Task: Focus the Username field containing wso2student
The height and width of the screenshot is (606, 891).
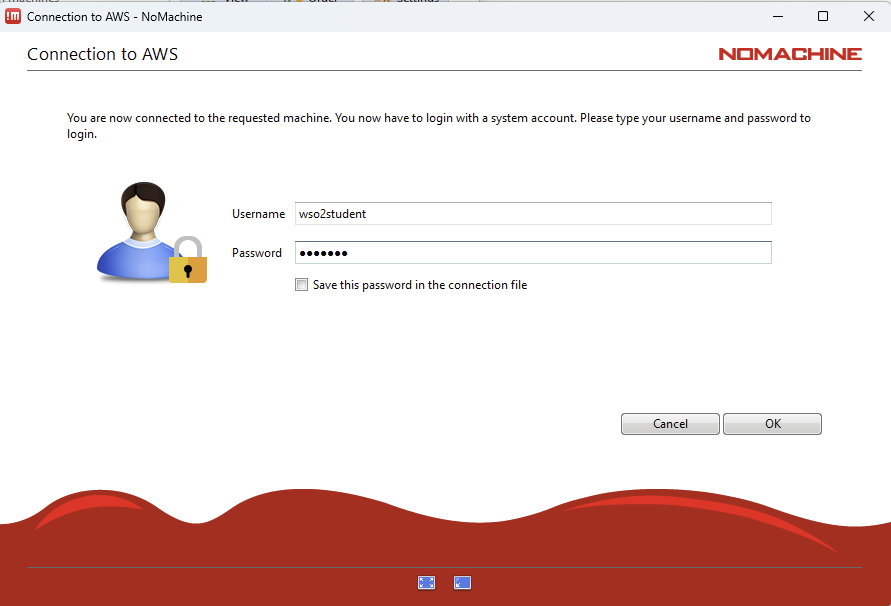Action: 531,214
